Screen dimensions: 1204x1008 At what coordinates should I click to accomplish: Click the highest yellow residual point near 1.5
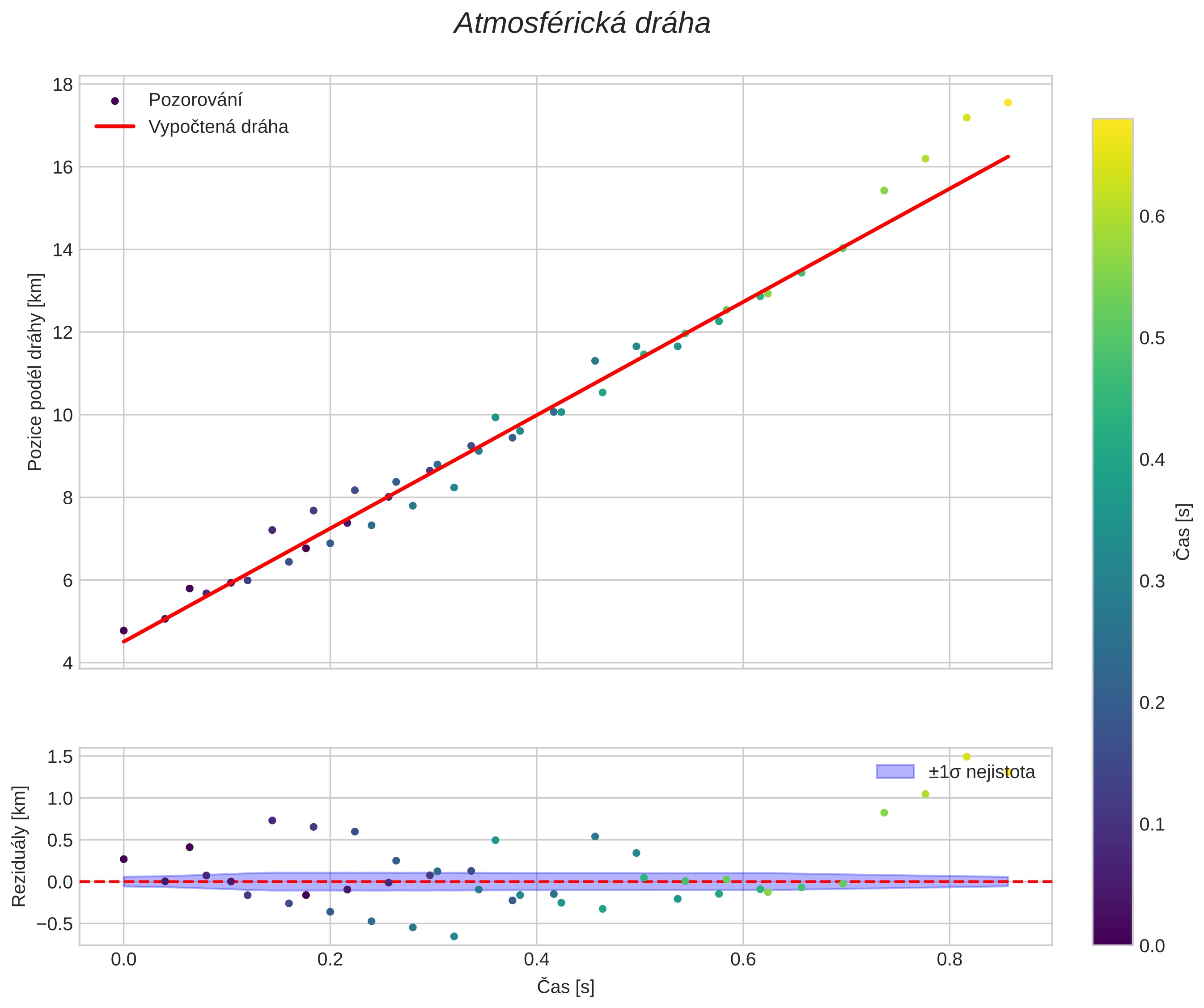967,757
